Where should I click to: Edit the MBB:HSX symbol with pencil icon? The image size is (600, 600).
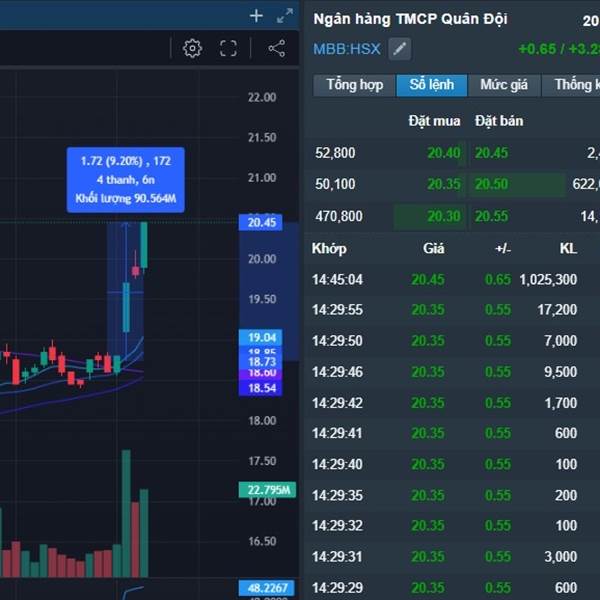pyautogui.click(x=399, y=49)
